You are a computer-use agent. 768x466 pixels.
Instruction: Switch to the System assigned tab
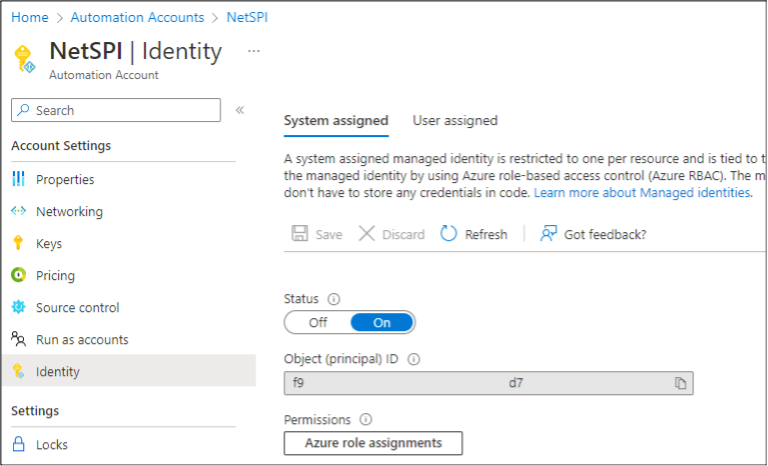point(336,121)
